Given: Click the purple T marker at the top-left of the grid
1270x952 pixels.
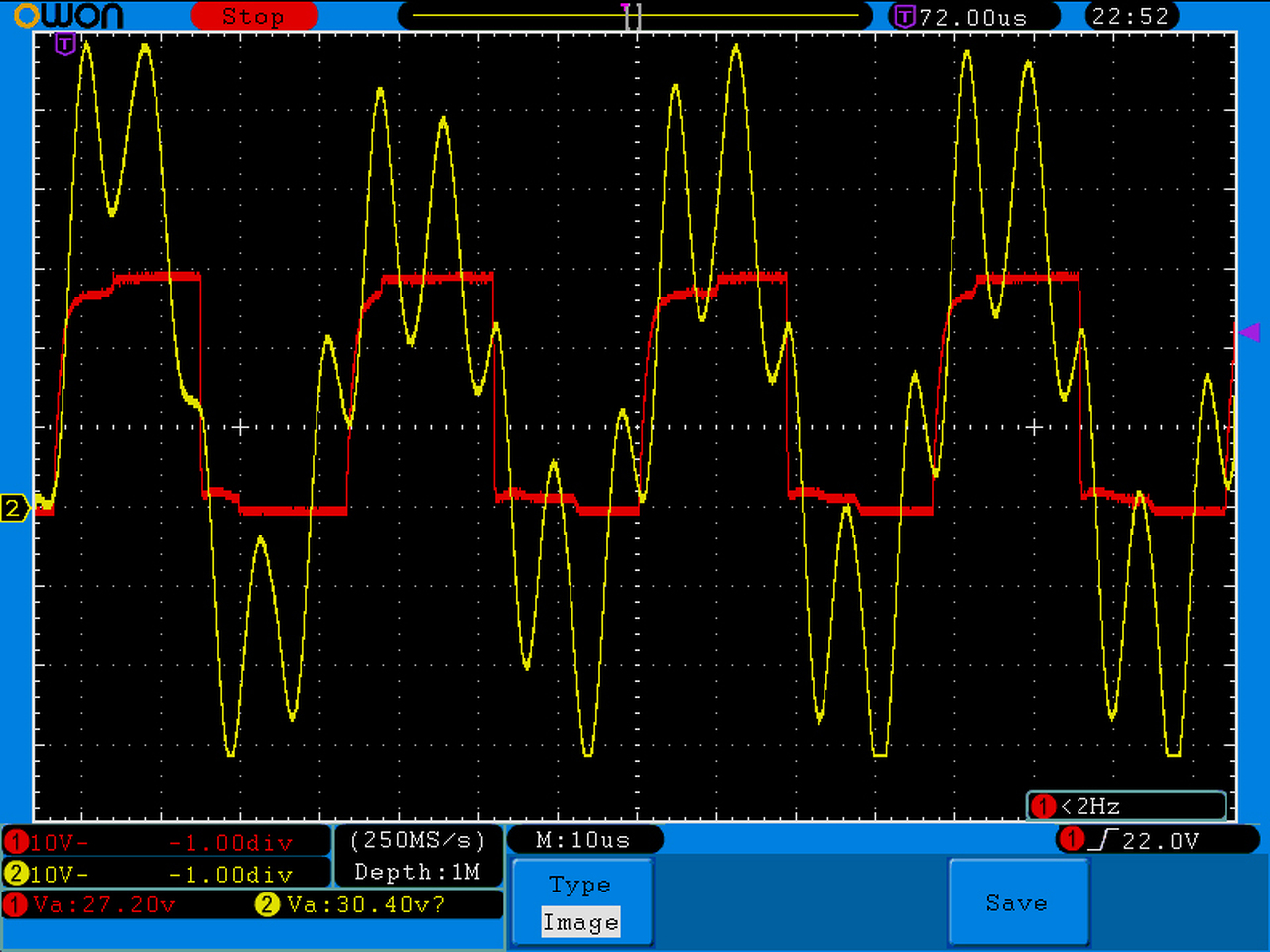Looking at the screenshot, I should [x=64, y=43].
